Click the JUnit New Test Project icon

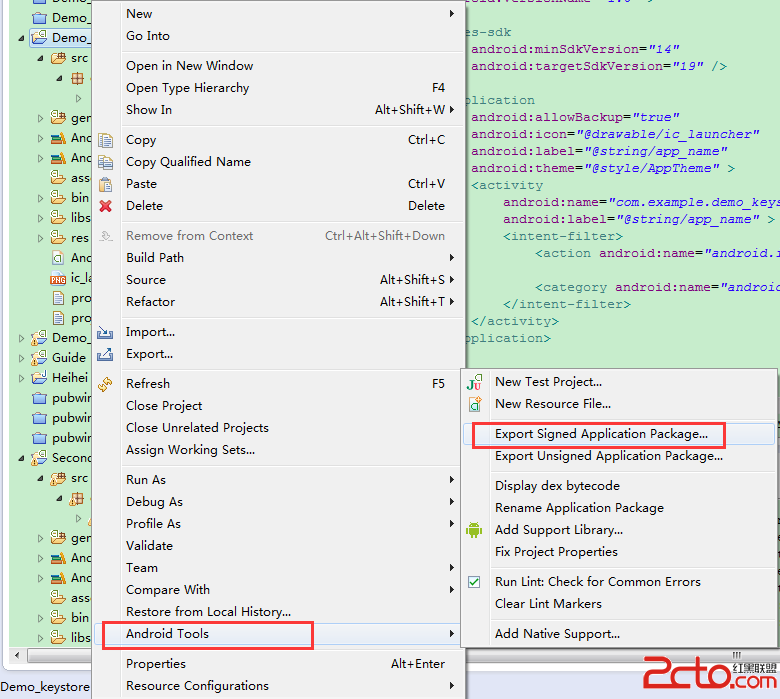pyautogui.click(x=475, y=382)
